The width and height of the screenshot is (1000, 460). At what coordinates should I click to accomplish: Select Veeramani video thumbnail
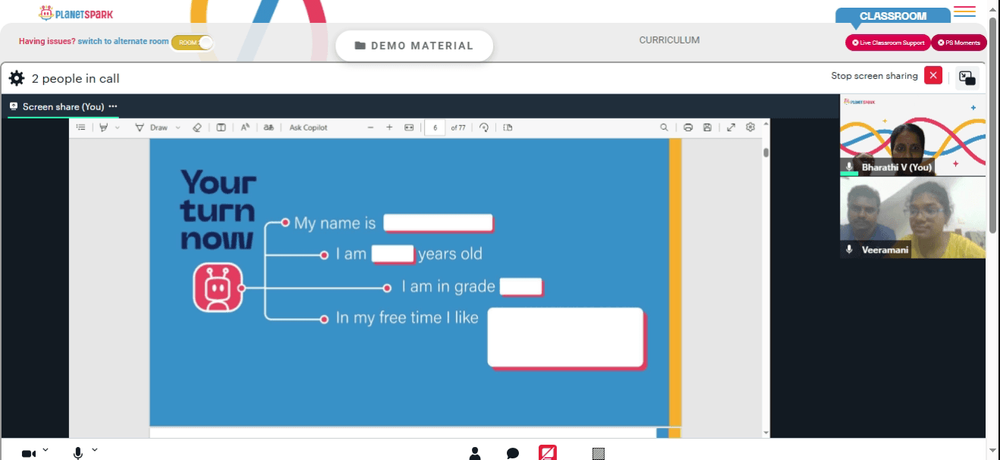click(913, 218)
